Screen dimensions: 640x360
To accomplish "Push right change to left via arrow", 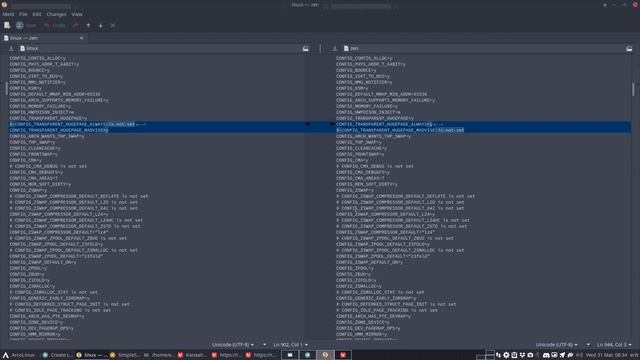I will pos(332,124).
